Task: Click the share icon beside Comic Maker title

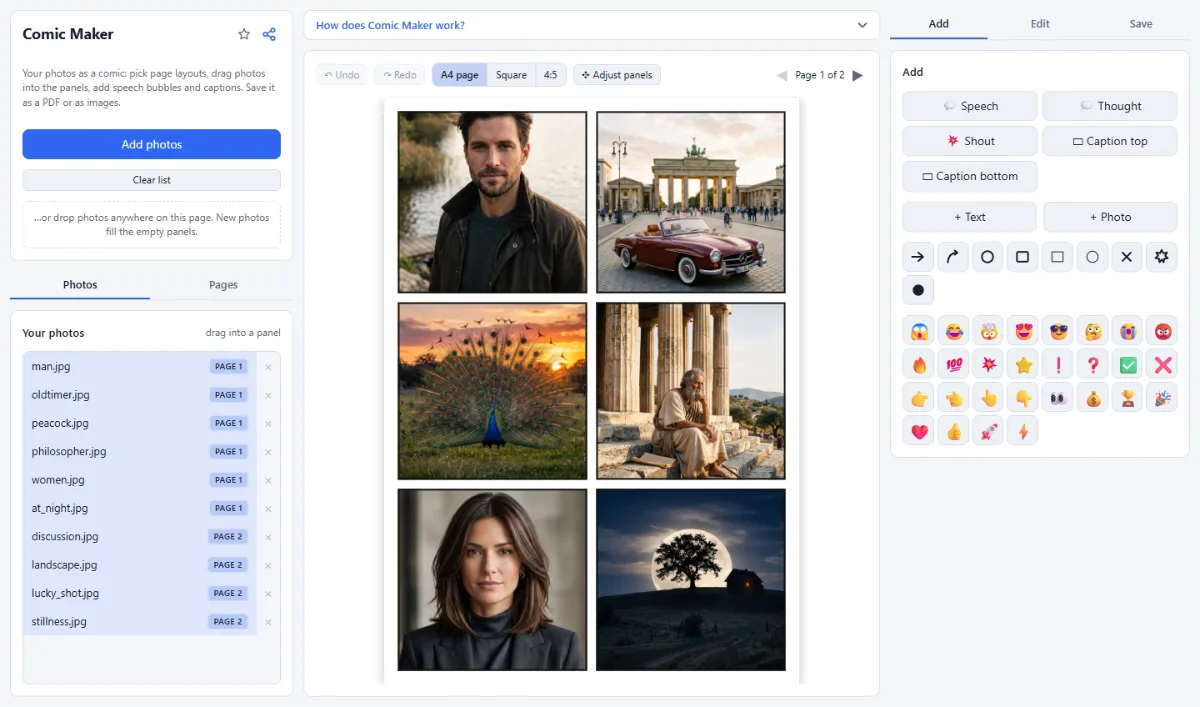Action: click(x=269, y=34)
